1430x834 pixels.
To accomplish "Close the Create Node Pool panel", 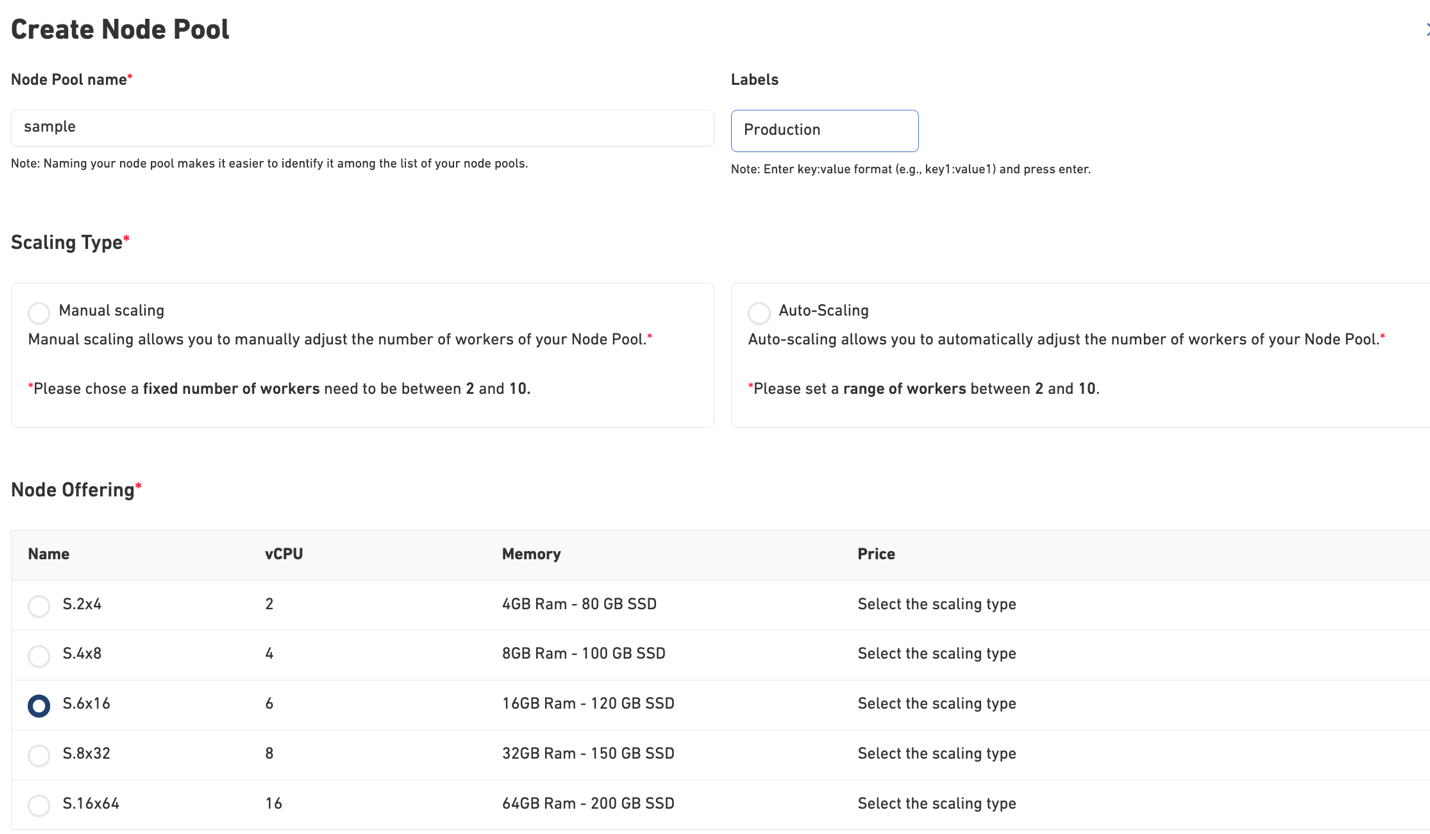I will (x=1426, y=30).
